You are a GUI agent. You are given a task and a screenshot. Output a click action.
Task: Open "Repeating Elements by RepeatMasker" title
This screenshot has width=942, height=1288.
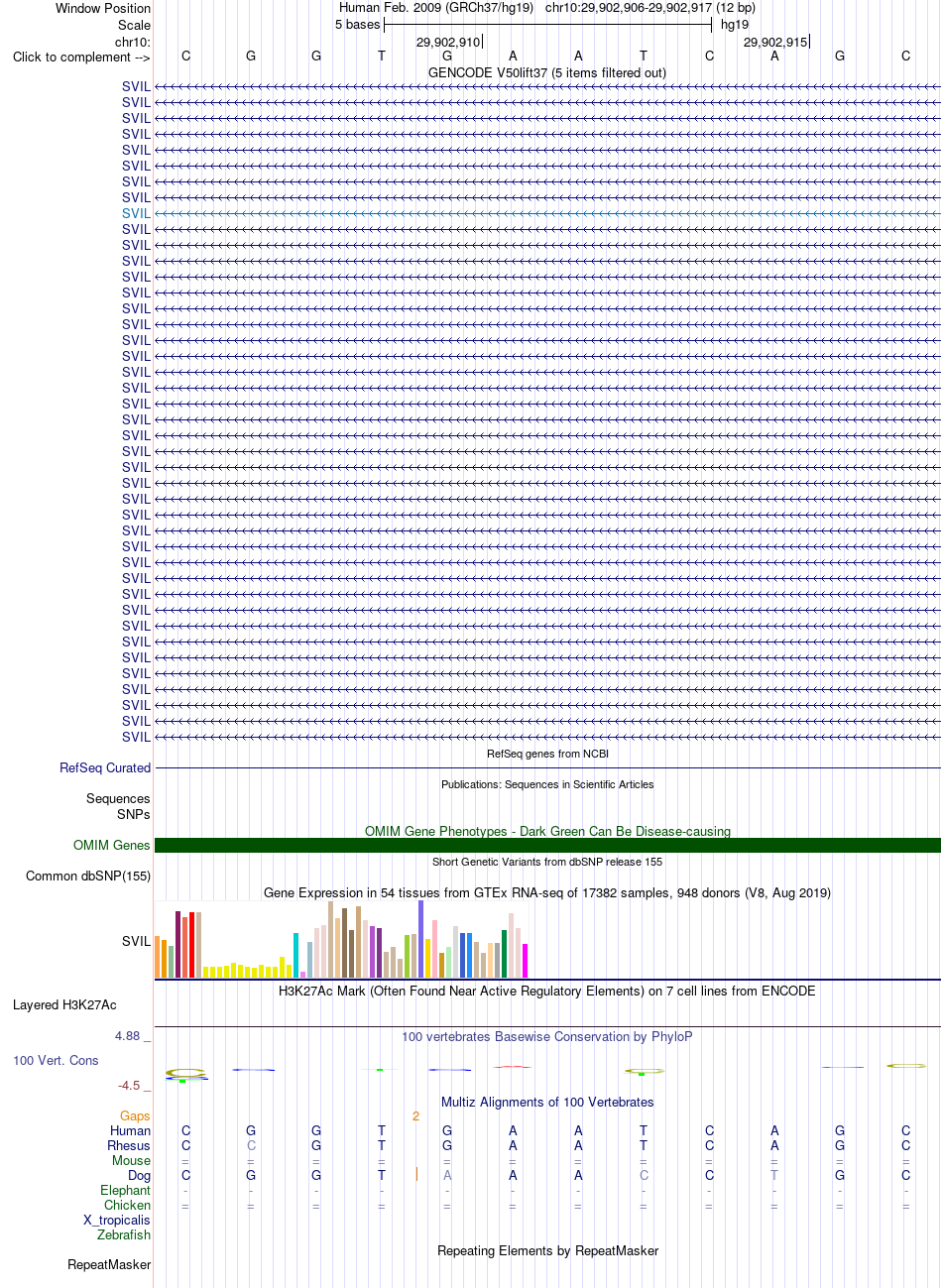coord(547,1250)
